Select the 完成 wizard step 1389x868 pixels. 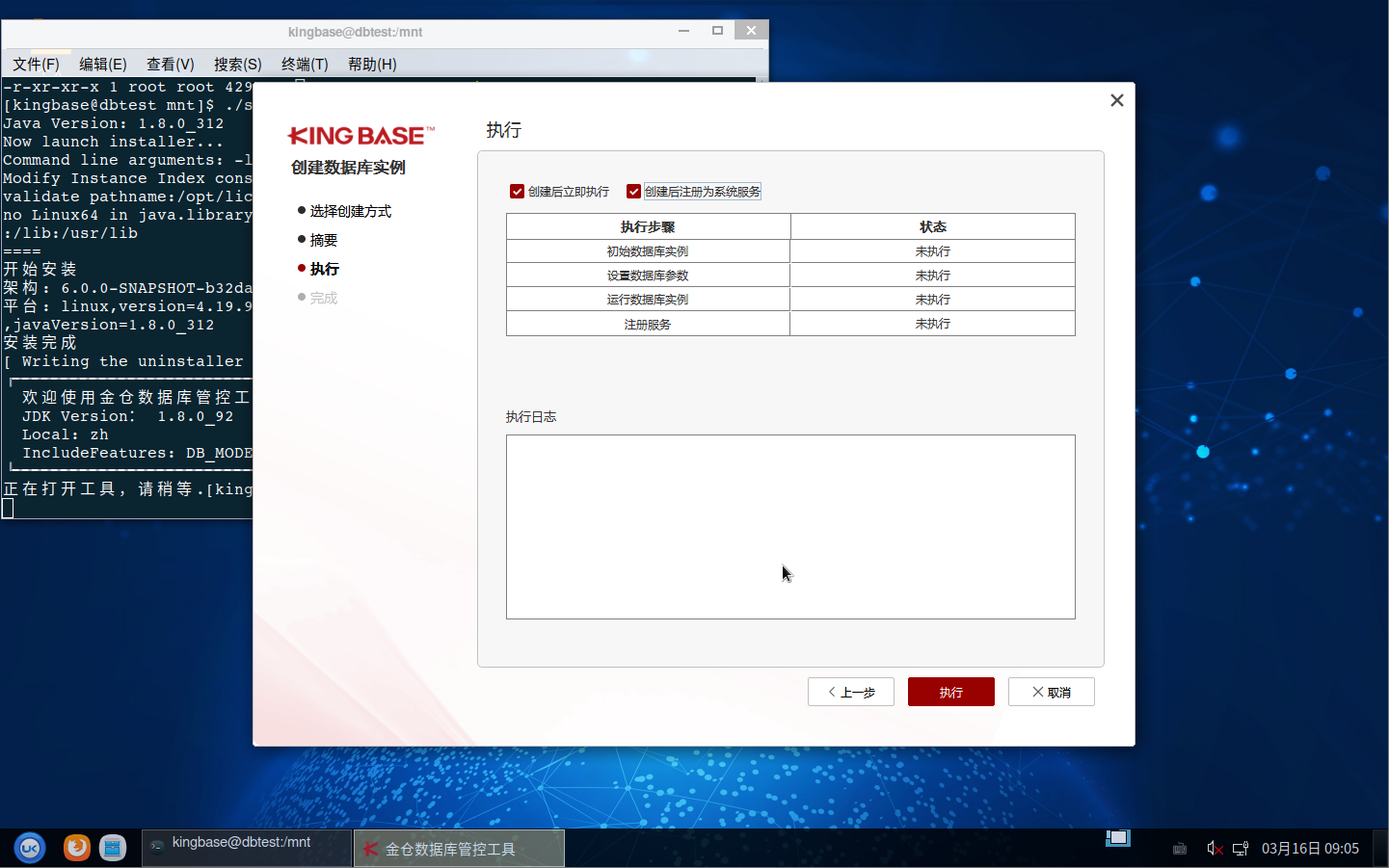pyautogui.click(x=323, y=298)
